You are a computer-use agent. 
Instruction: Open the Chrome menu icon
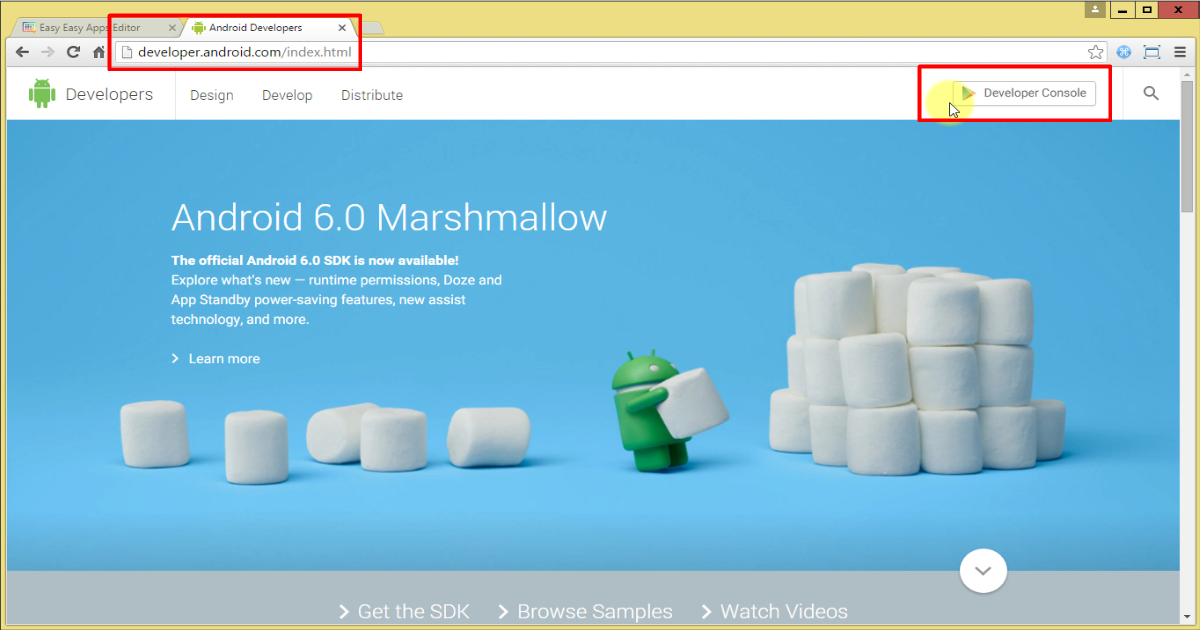click(1181, 52)
